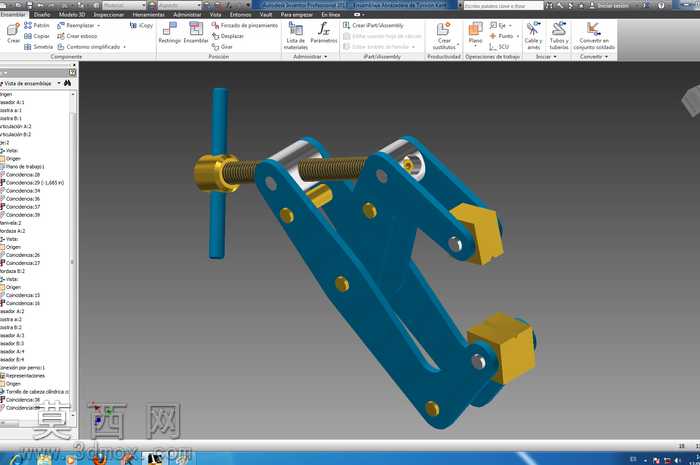
Task: Select the Eje work axis tool
Action: (x=498, y=25)
